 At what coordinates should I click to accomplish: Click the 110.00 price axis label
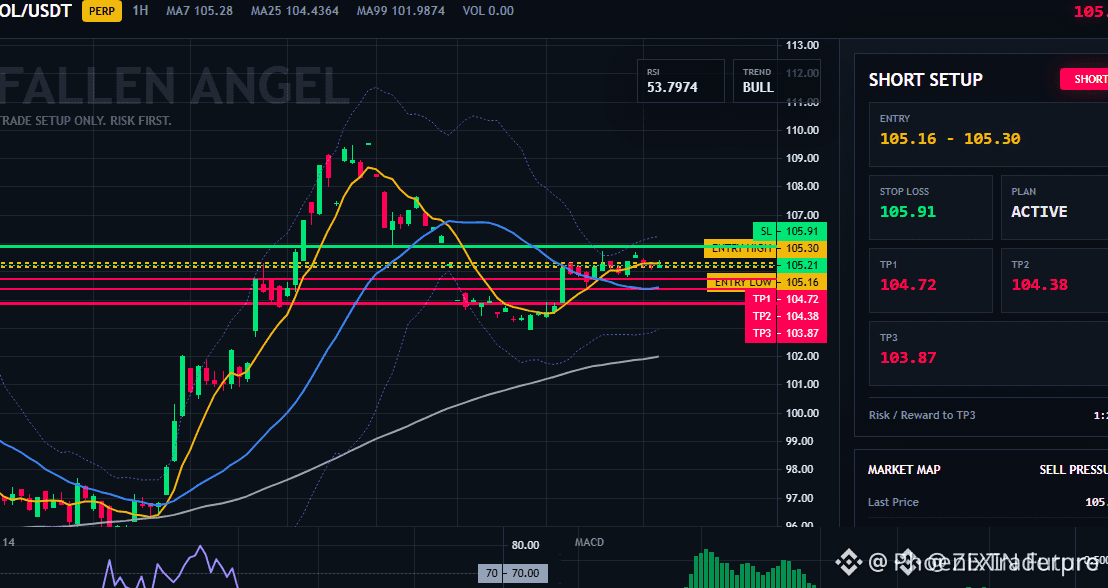pos(802,130)
